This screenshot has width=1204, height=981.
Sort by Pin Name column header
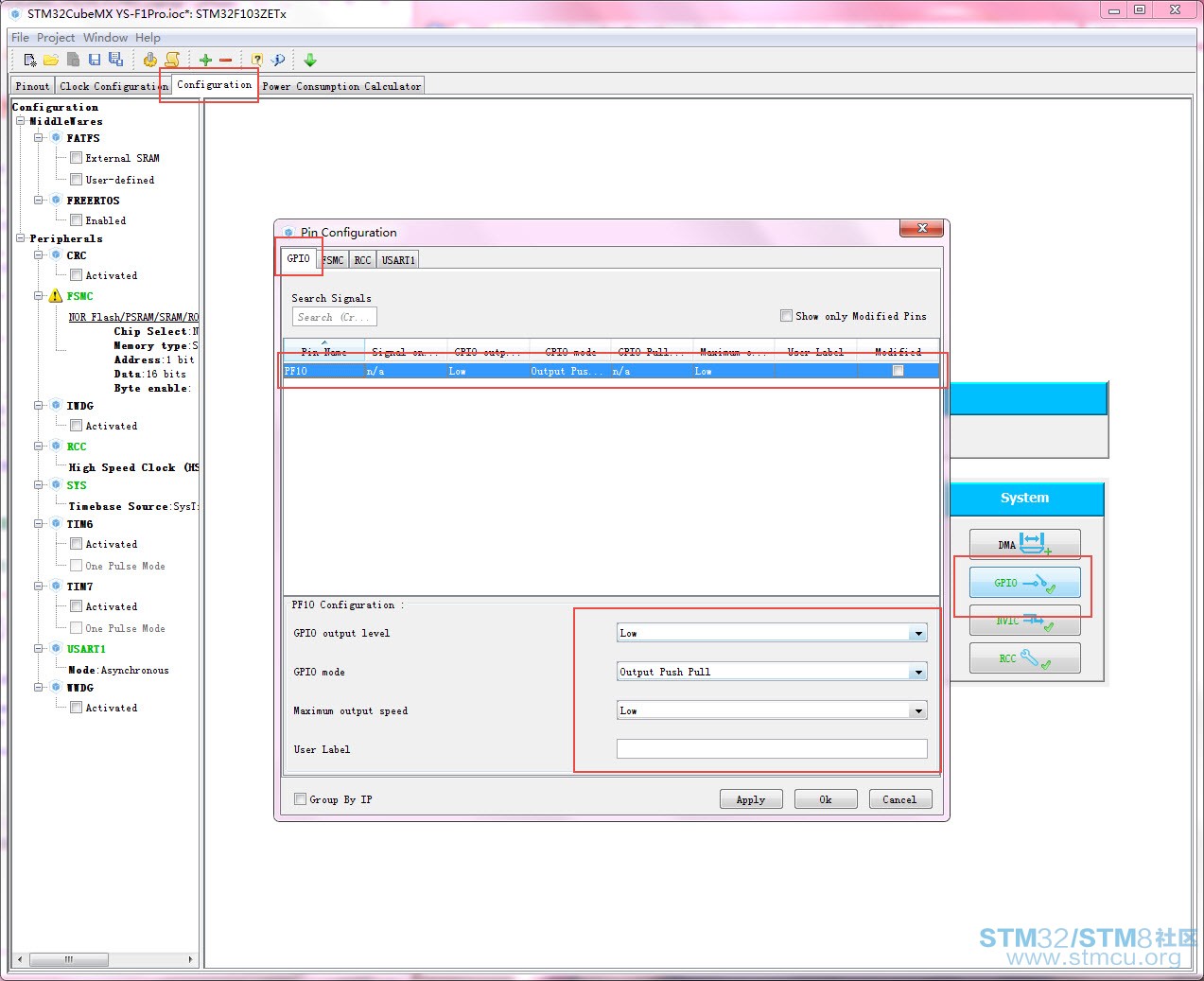[323, 352]
